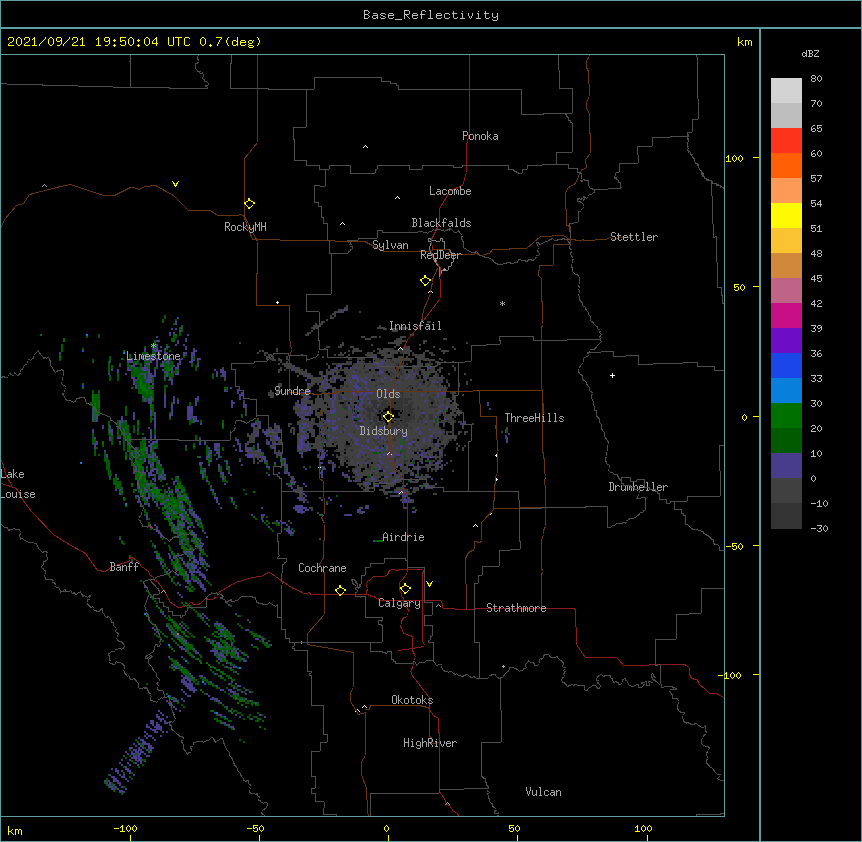862x842 pixels.
Task: Click the Sundre town label
Action: pos(292,391)
